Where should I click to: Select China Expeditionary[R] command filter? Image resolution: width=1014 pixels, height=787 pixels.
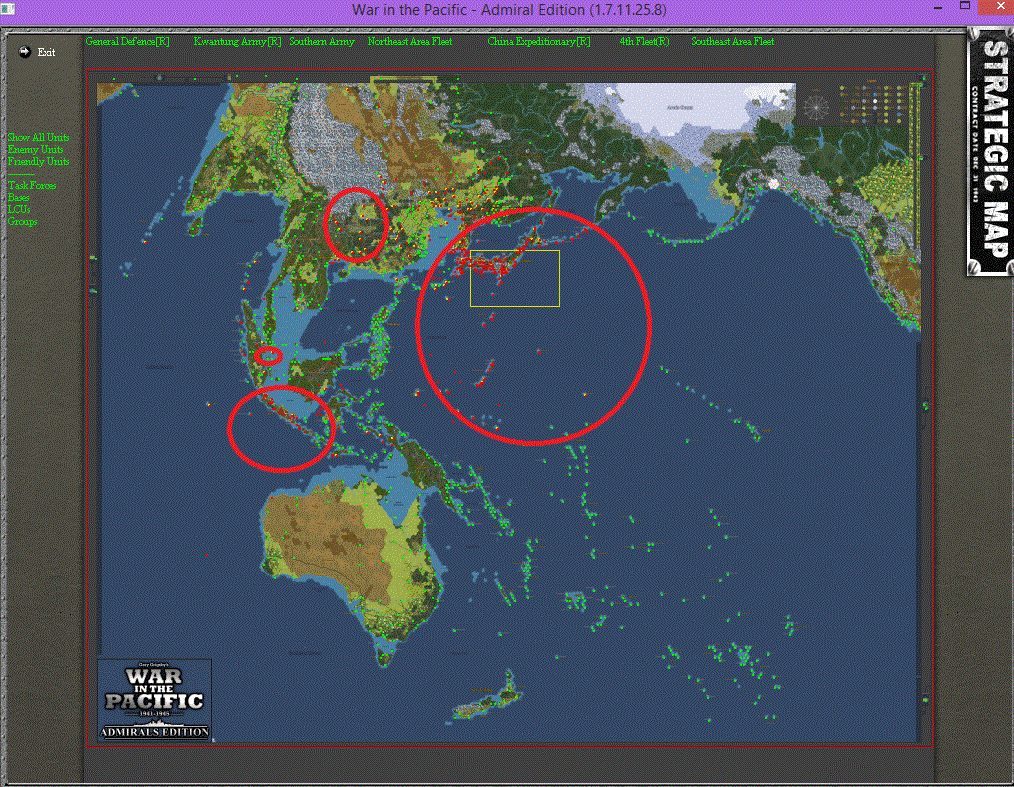(539, 41)
